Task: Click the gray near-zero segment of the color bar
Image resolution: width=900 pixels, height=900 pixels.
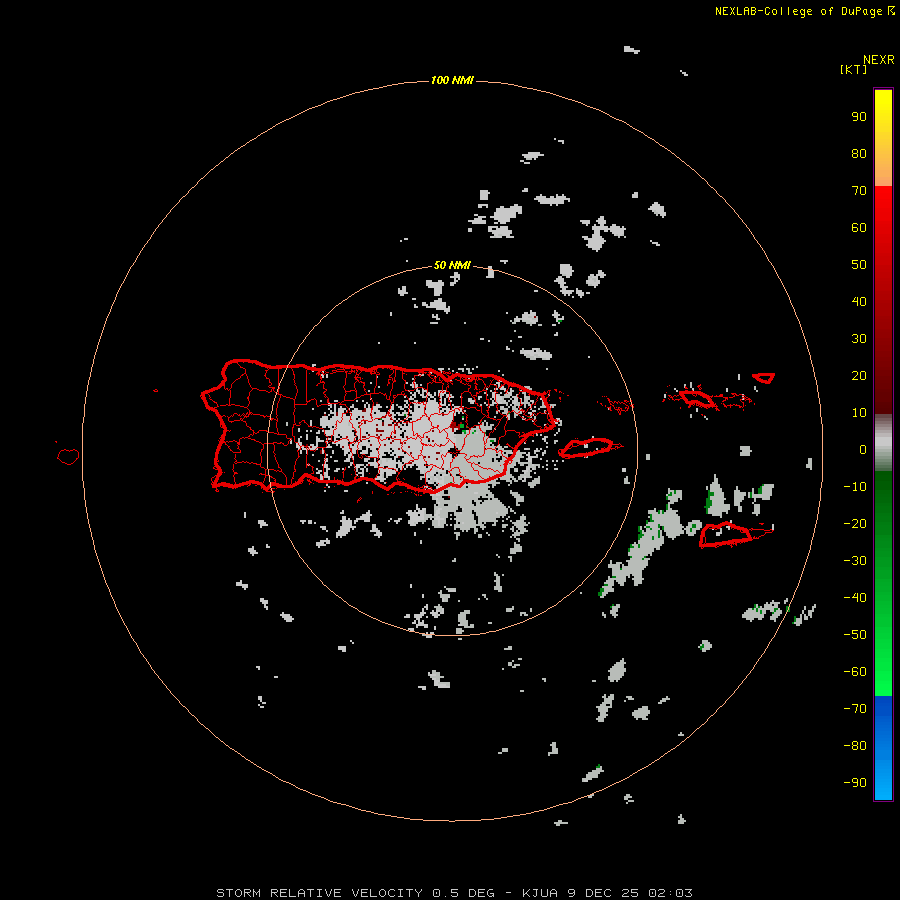Action: point(883,443)
